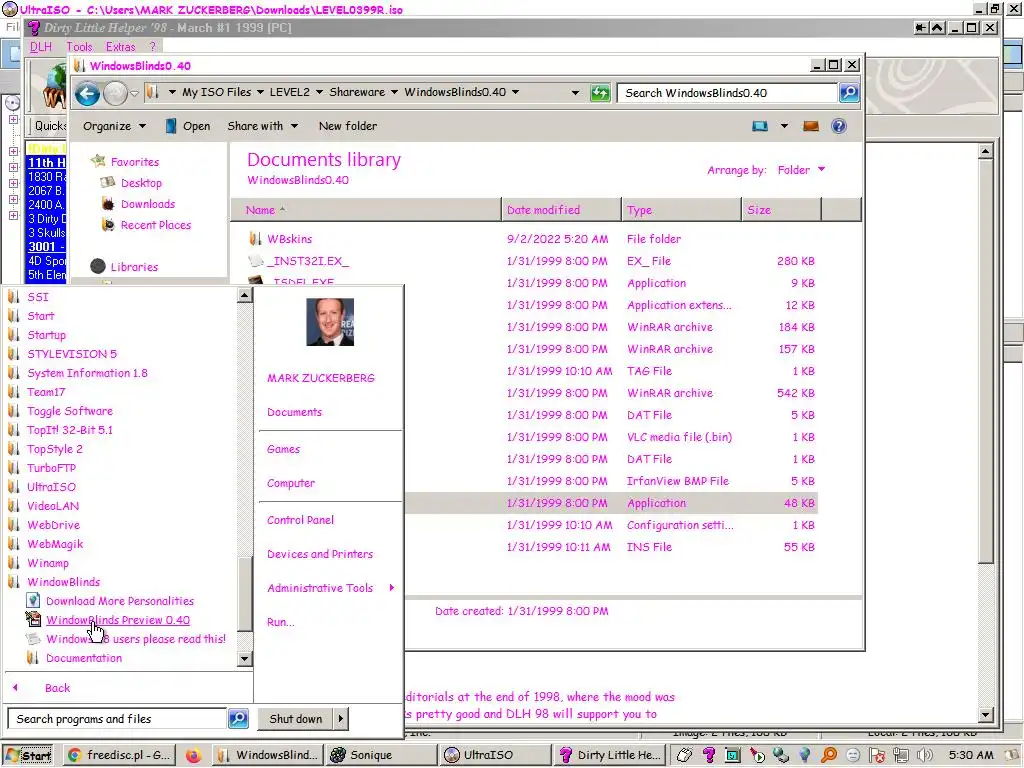Open the Organize dropdown
The width and height of the screenshot is (1024, 768).
(x=114, y=126)
